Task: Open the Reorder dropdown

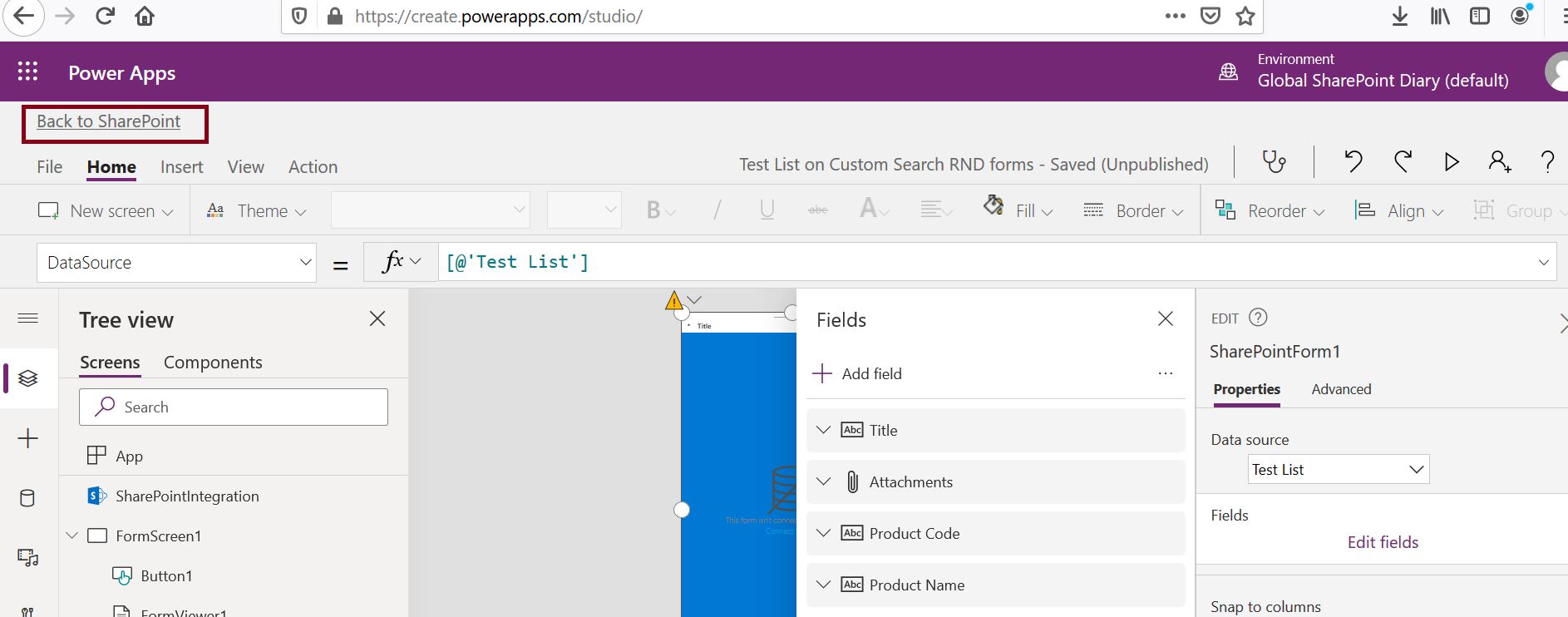Action: (1270, 210)
